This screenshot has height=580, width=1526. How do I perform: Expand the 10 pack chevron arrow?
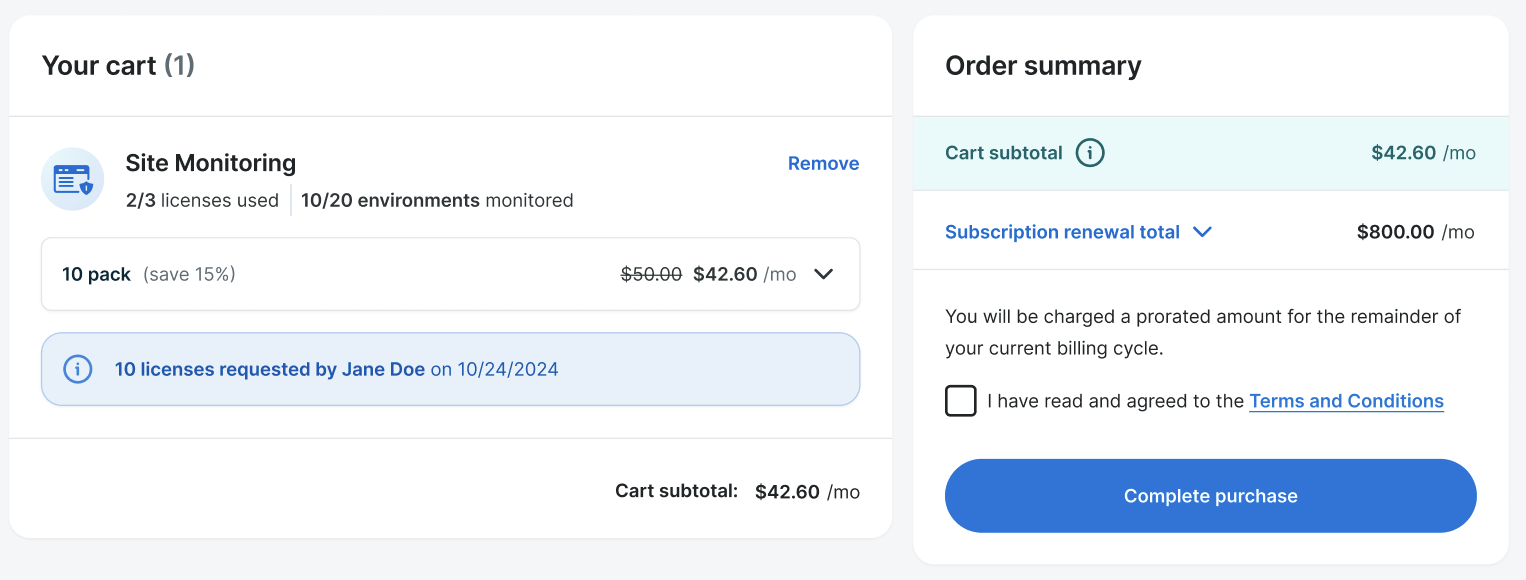pos(823,274)
